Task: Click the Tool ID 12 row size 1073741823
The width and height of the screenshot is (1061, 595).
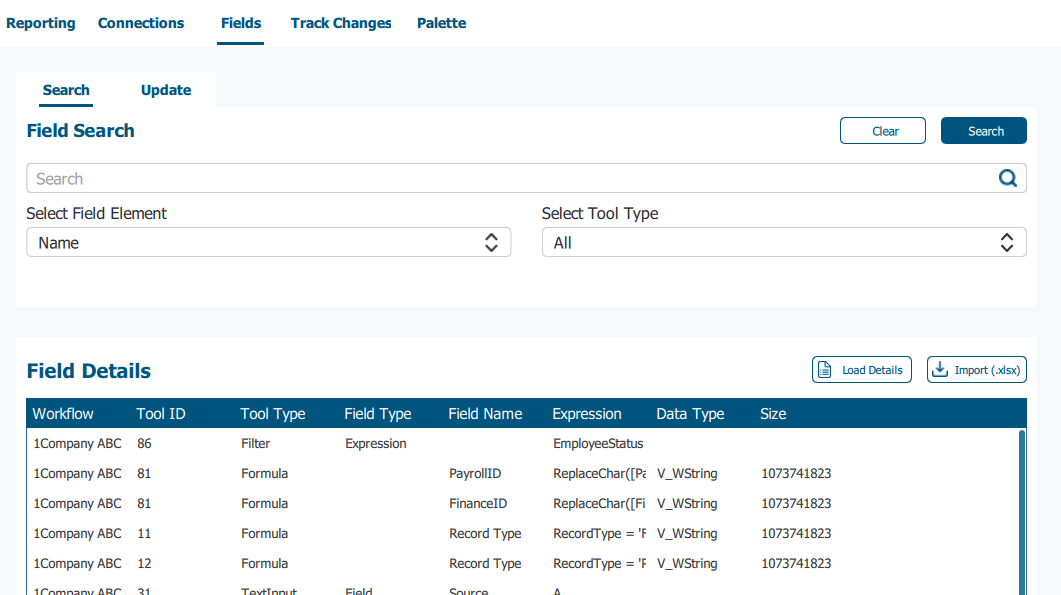Action: [x=796, y=563]
